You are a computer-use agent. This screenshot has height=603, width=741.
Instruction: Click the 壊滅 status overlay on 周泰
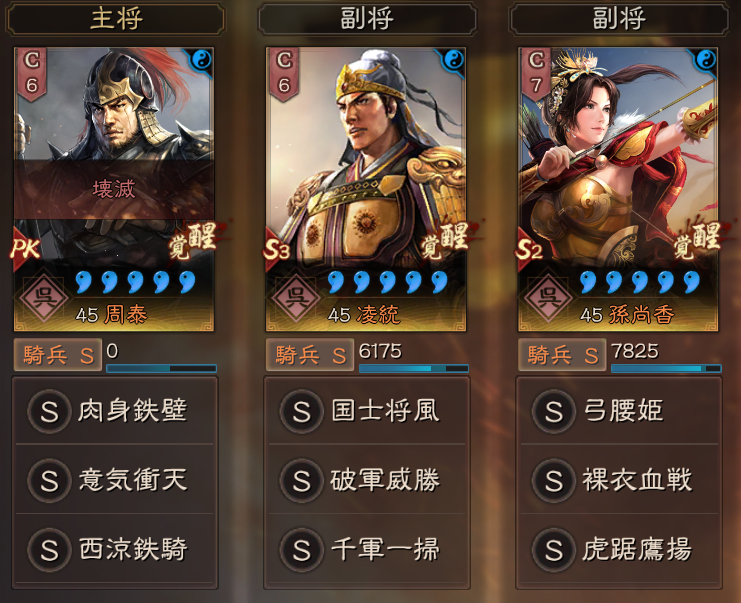(x=113, y=189)
